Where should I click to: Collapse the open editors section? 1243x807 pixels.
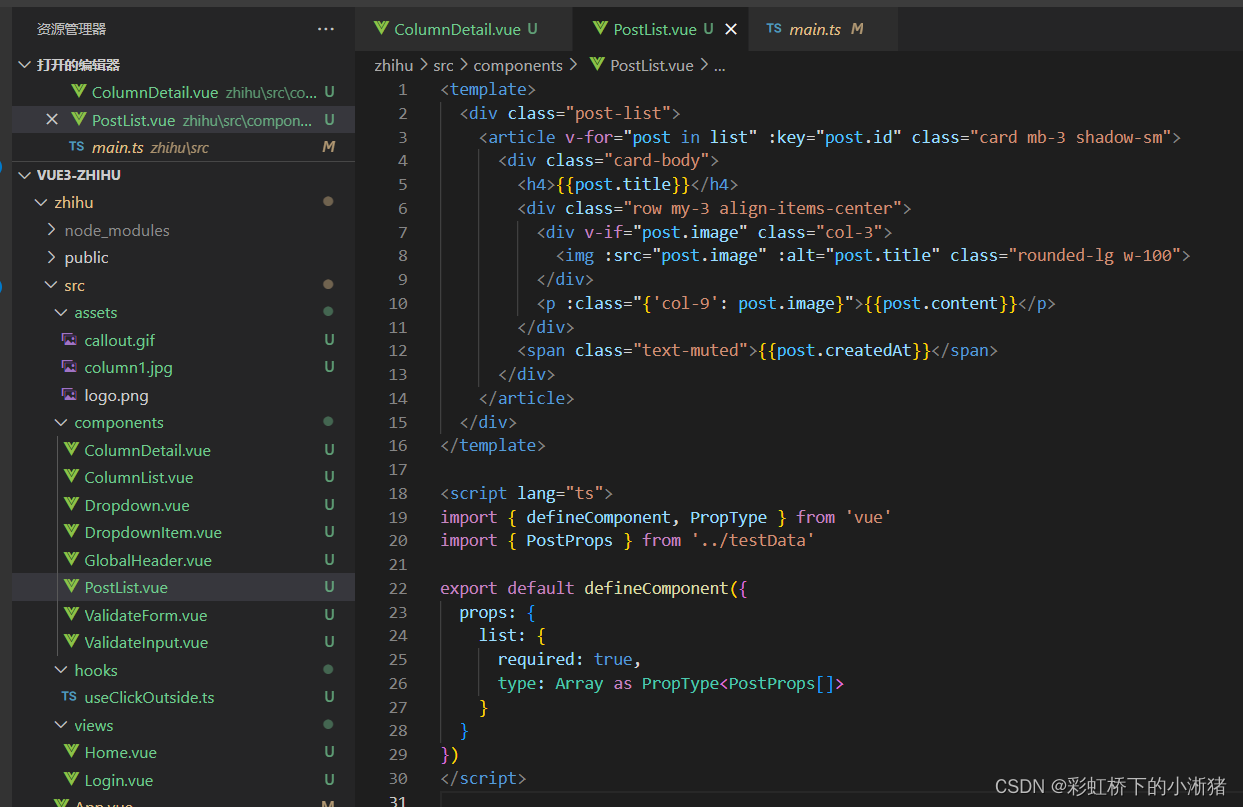26,65
